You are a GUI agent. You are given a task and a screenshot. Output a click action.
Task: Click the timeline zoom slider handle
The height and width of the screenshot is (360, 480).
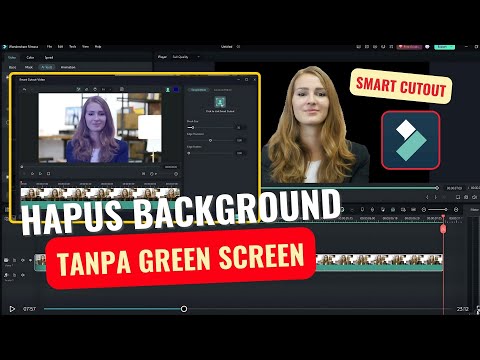pyautogui.click(x=446, y=210)
